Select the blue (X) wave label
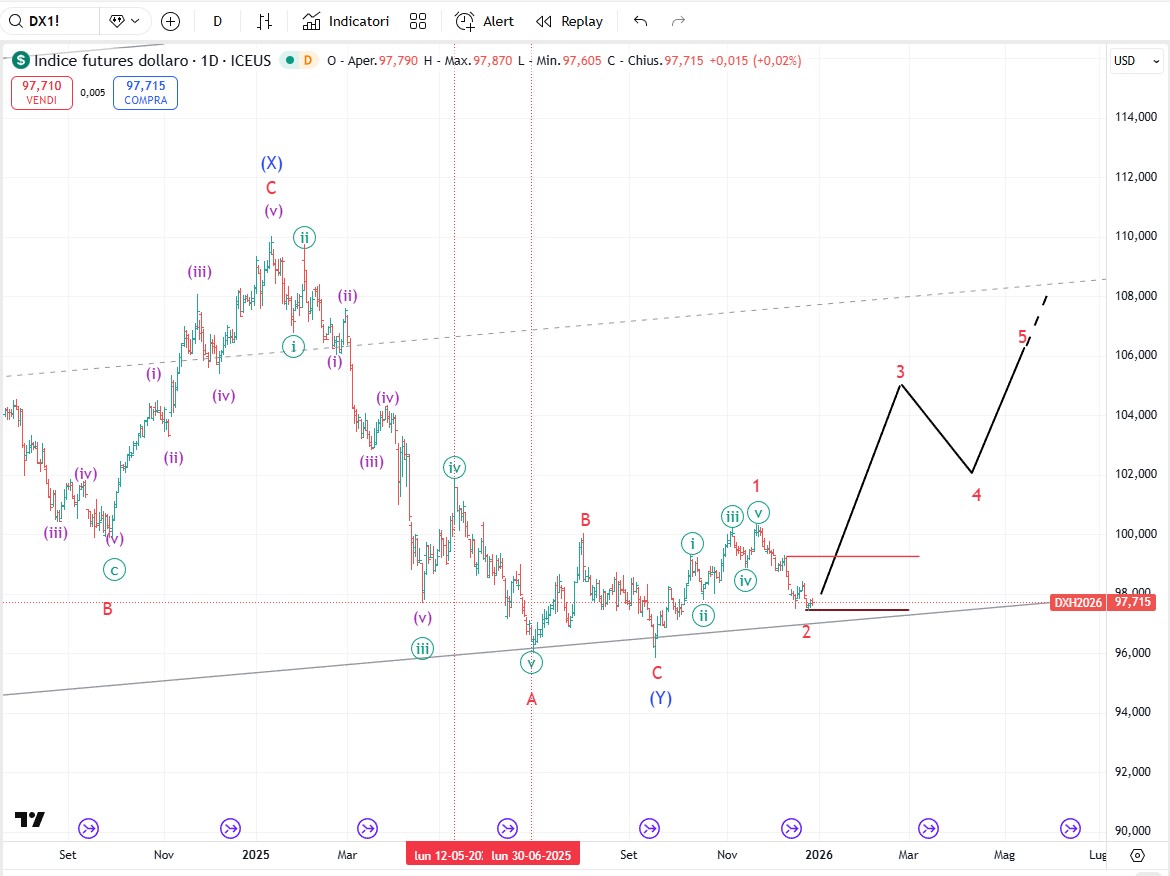This screenshot has height=876, width=1170. pos(272,163)
